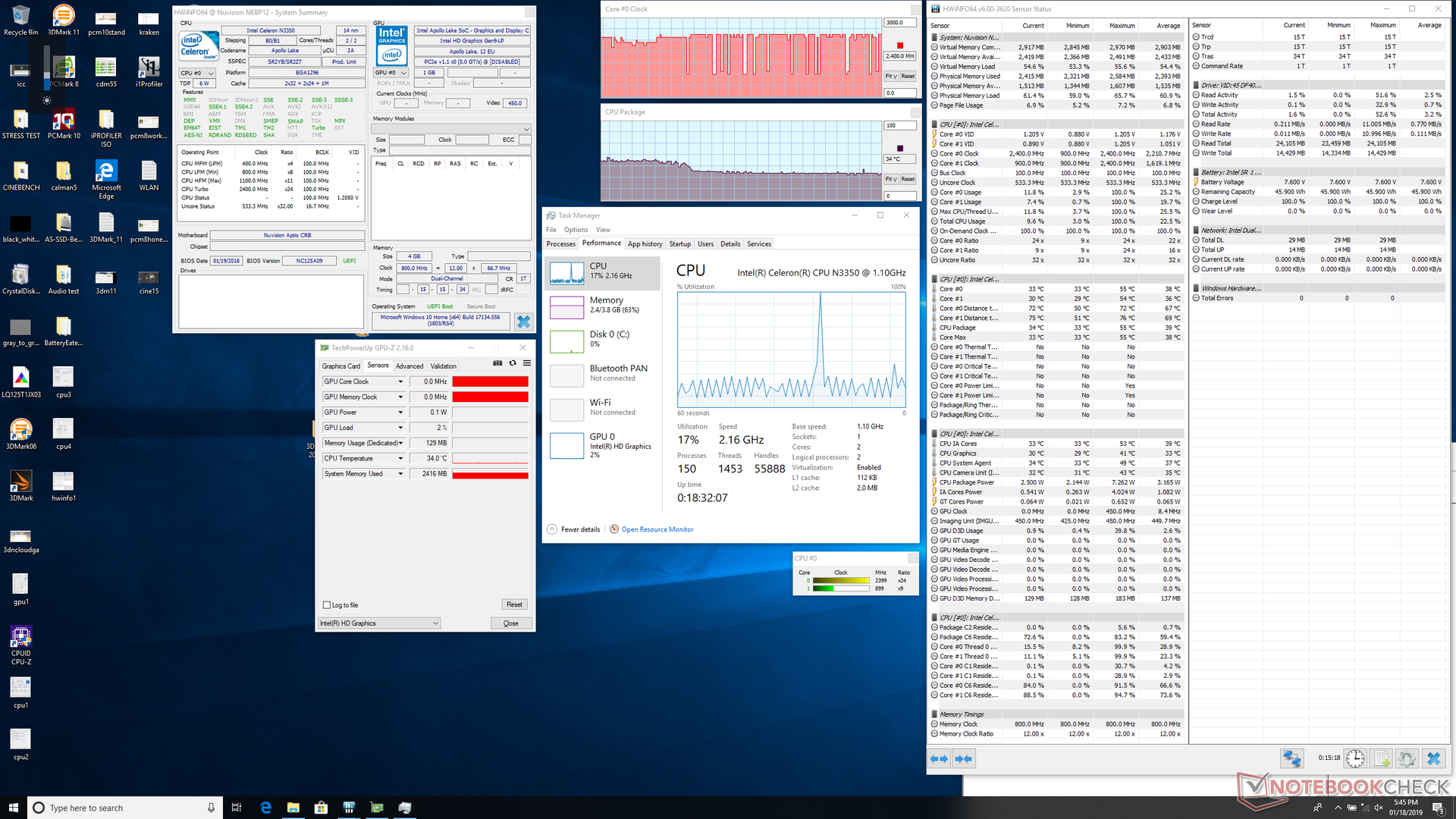Click HWiNFO network computers icon
Viewport: 1456px width, 819px height.
[1291, 758]
